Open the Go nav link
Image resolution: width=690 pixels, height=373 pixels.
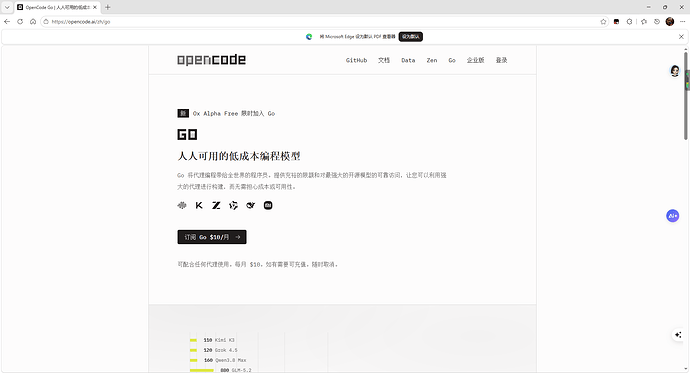pos(452,60)
